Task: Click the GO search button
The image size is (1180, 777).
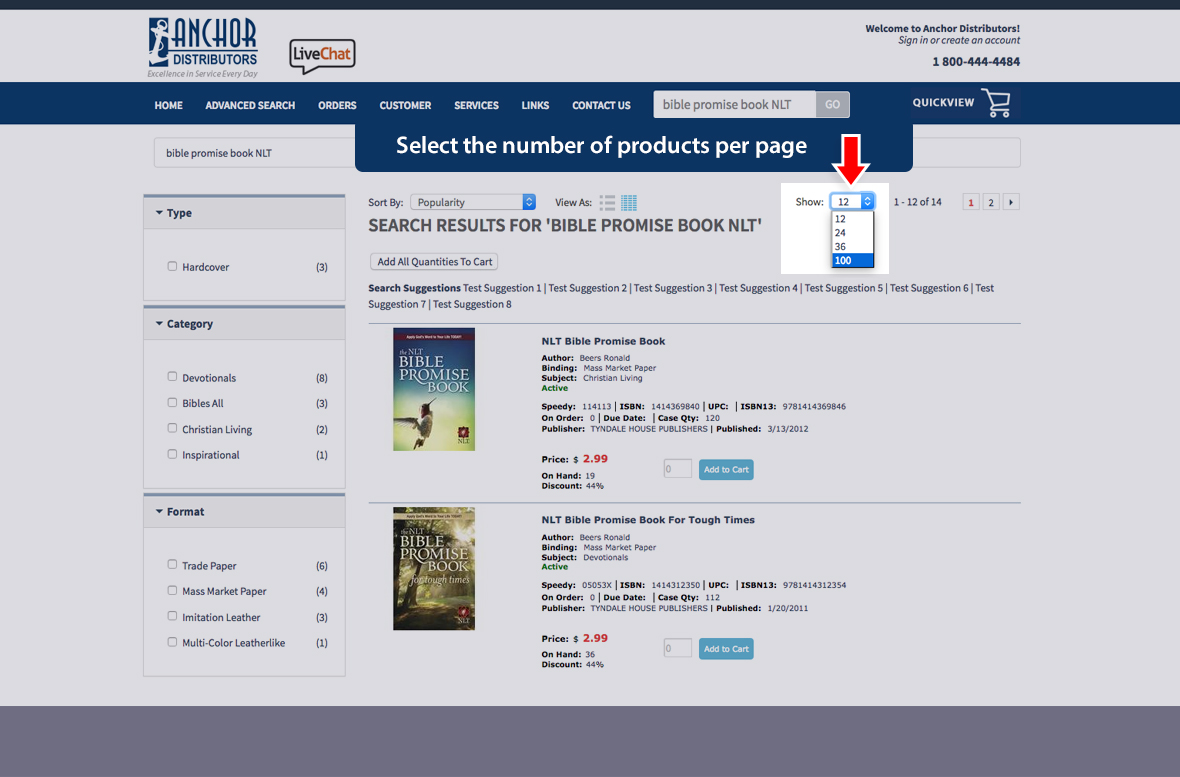Action: tap(832, 105)
